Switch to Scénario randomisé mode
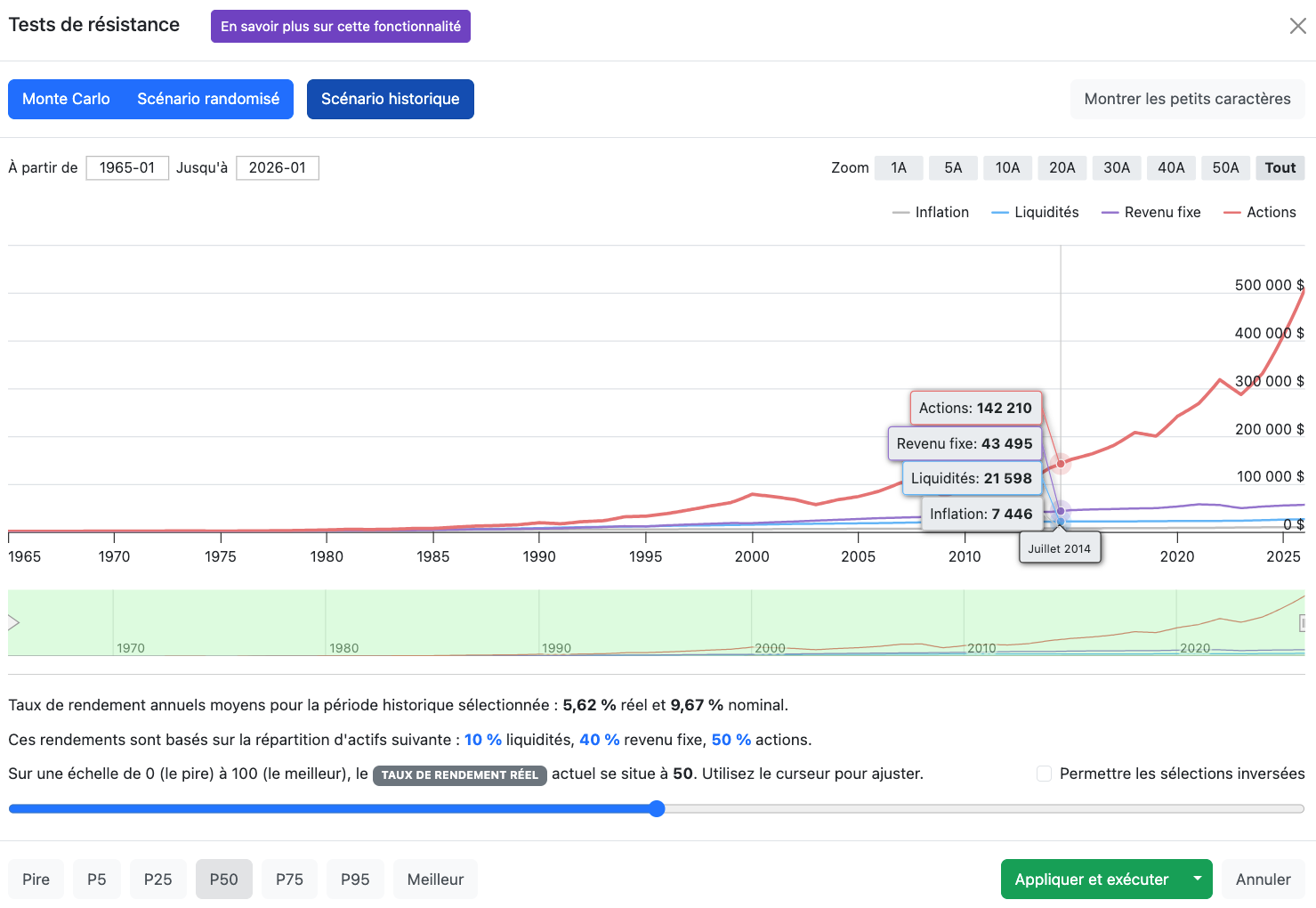Screen dimensions: 1316x908 click(x=208, y=99)
